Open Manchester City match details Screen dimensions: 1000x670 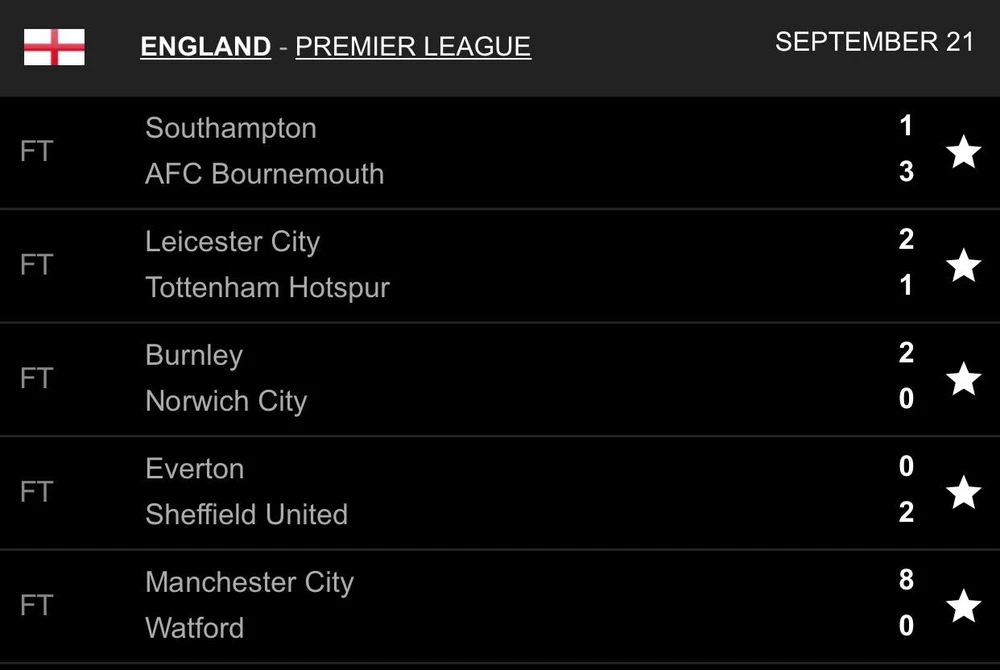[250, 582]
